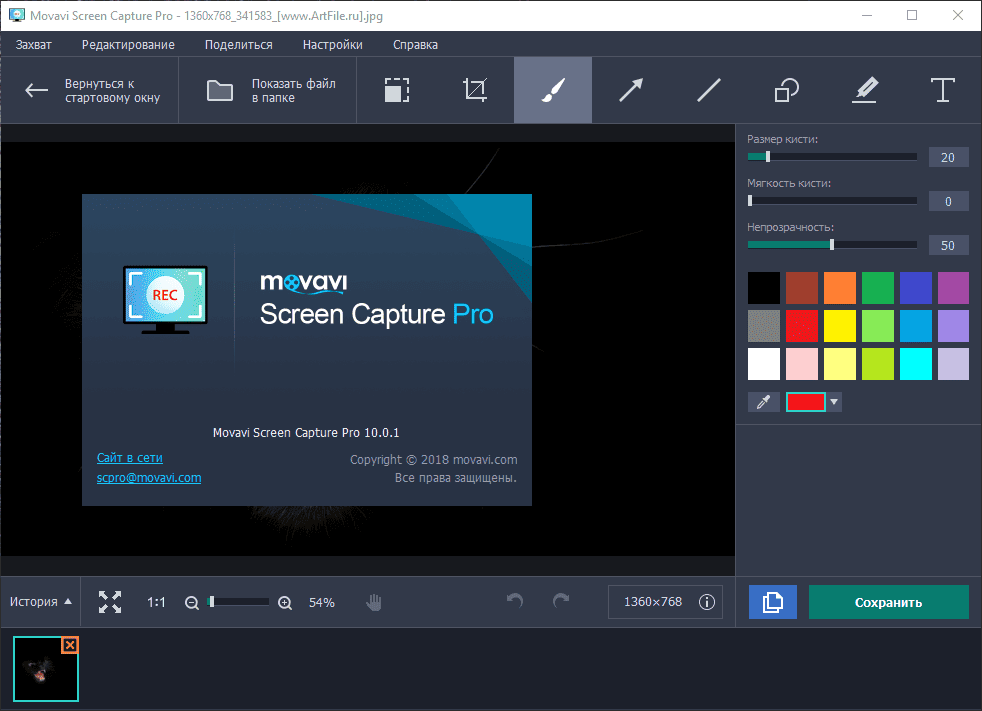Copy image to clipboard button
Image resolution: width=982 pixels, height=711 pixels.
(x=773, y=602)
